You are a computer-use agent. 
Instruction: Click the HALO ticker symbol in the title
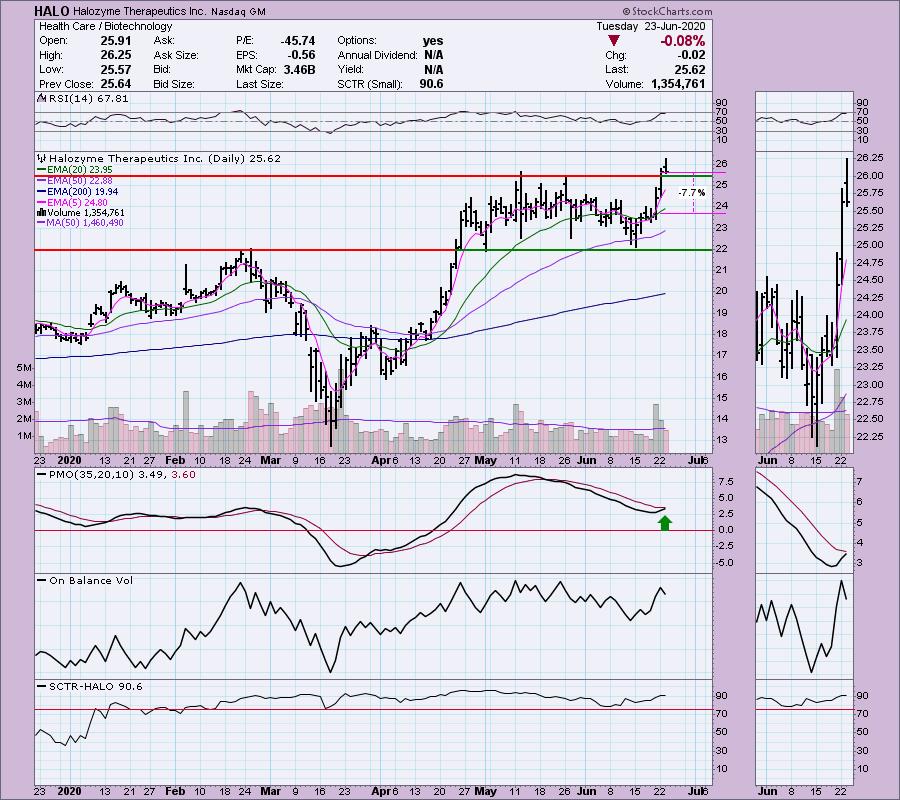(52, 11)
